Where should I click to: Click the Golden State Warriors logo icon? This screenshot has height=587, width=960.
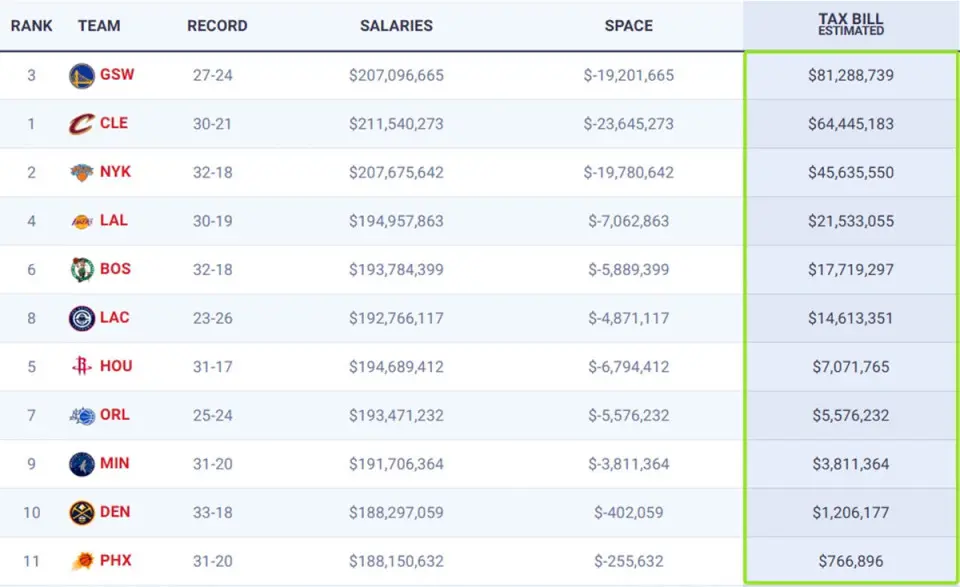[82, 76]
